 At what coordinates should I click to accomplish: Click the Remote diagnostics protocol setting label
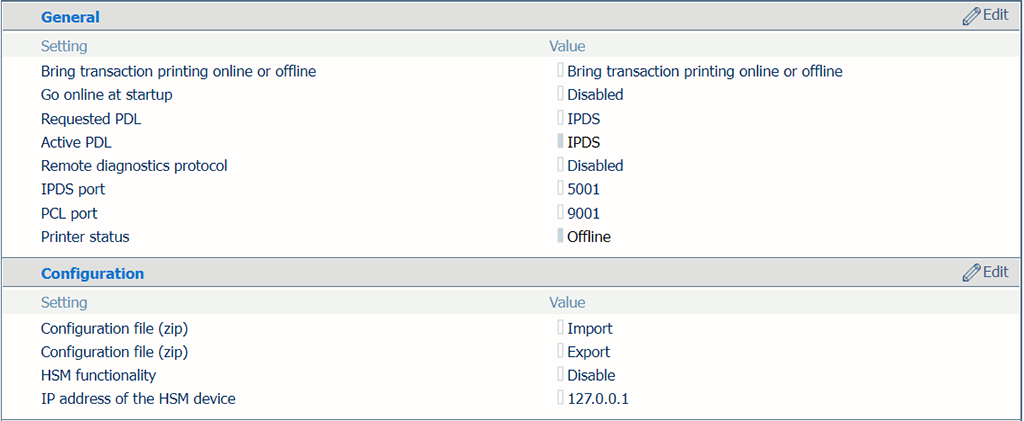134,166
